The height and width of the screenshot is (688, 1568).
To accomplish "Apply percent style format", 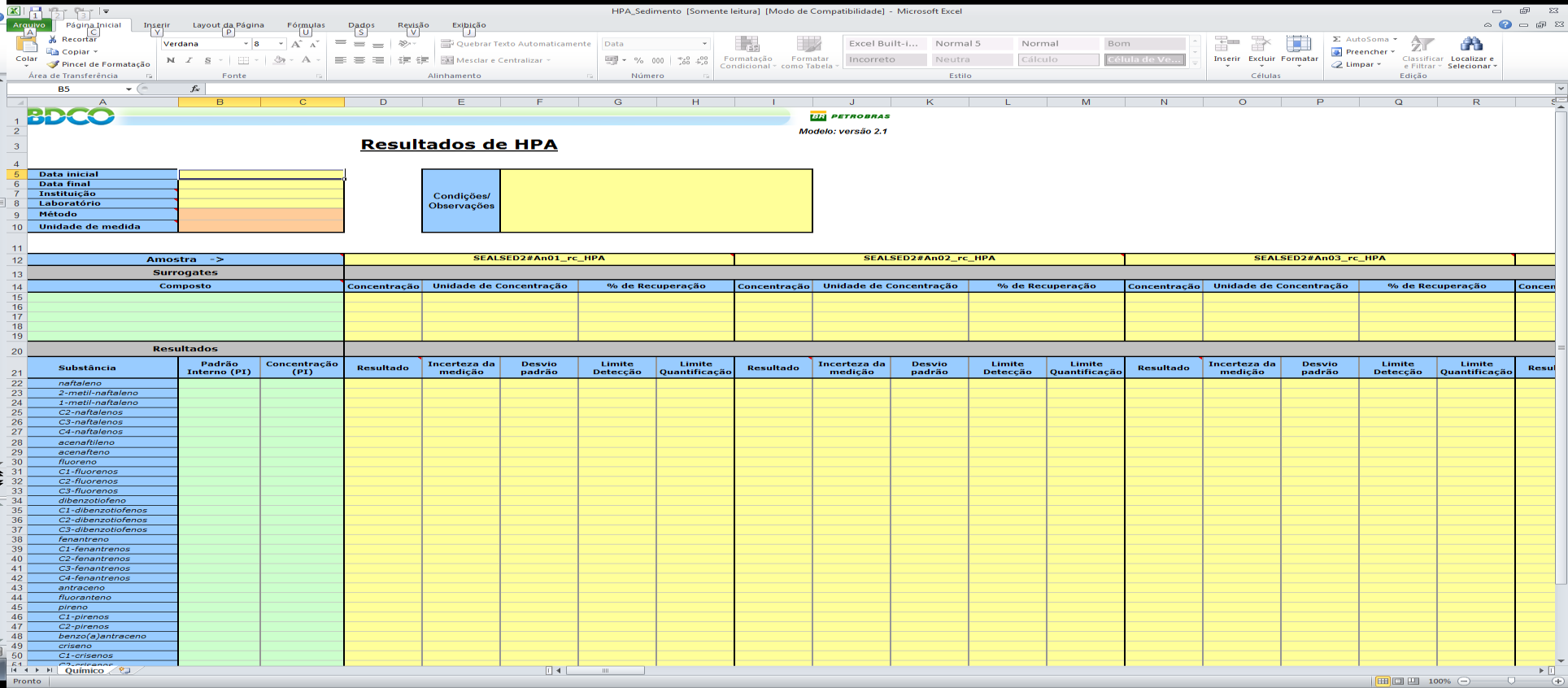I will point(639,60).
